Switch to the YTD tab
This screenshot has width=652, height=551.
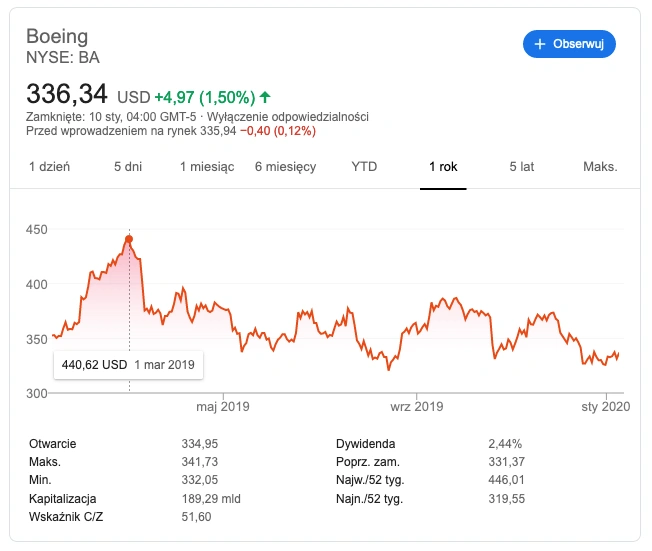[364, 167]
